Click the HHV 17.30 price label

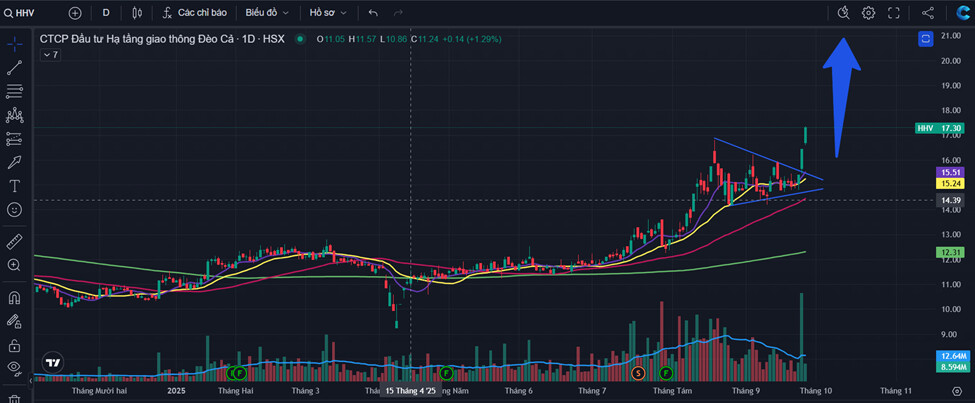(x=940, y=128)
